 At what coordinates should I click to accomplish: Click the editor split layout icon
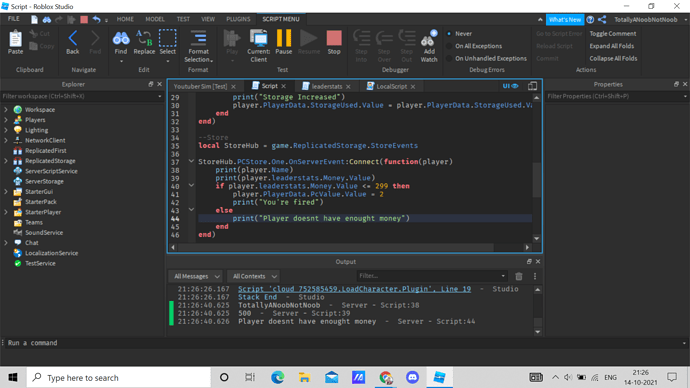[x=532, y=86]
